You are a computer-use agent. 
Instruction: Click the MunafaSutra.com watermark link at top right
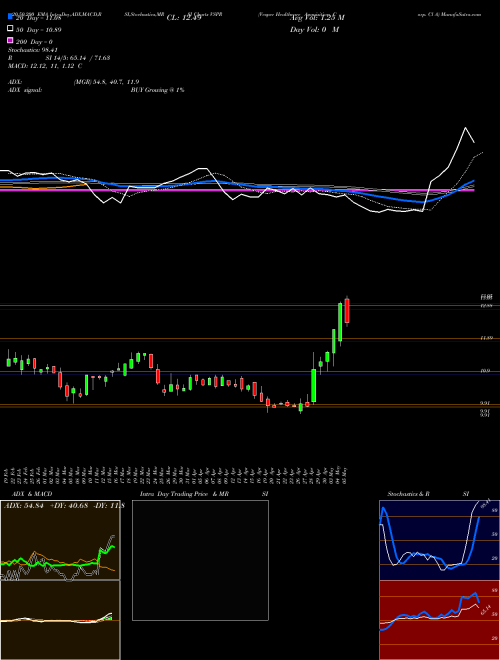pyautogui.click(x=460, y=14)
